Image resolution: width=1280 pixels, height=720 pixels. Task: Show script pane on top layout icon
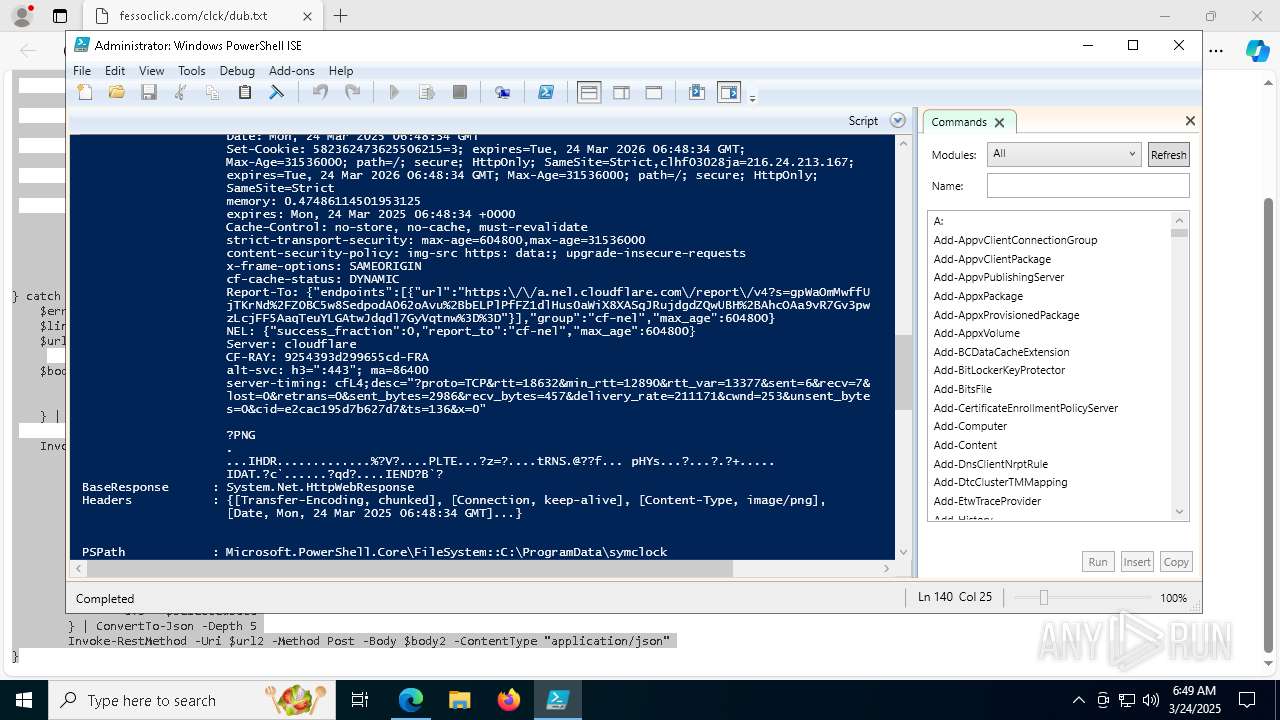click(x=589, y=93)
